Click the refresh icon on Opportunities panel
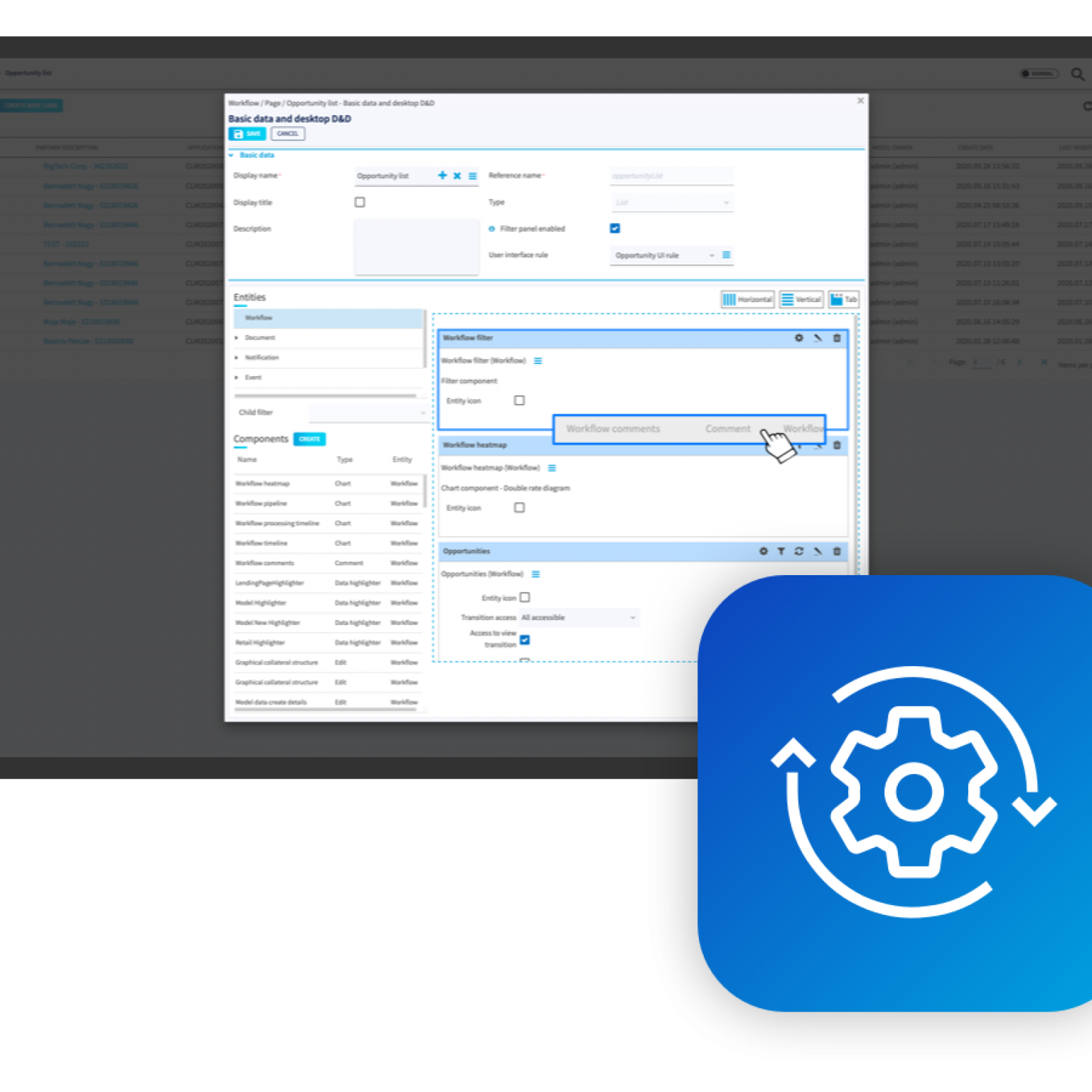This screenshot has width=1092, height=1092. [799, 552]
